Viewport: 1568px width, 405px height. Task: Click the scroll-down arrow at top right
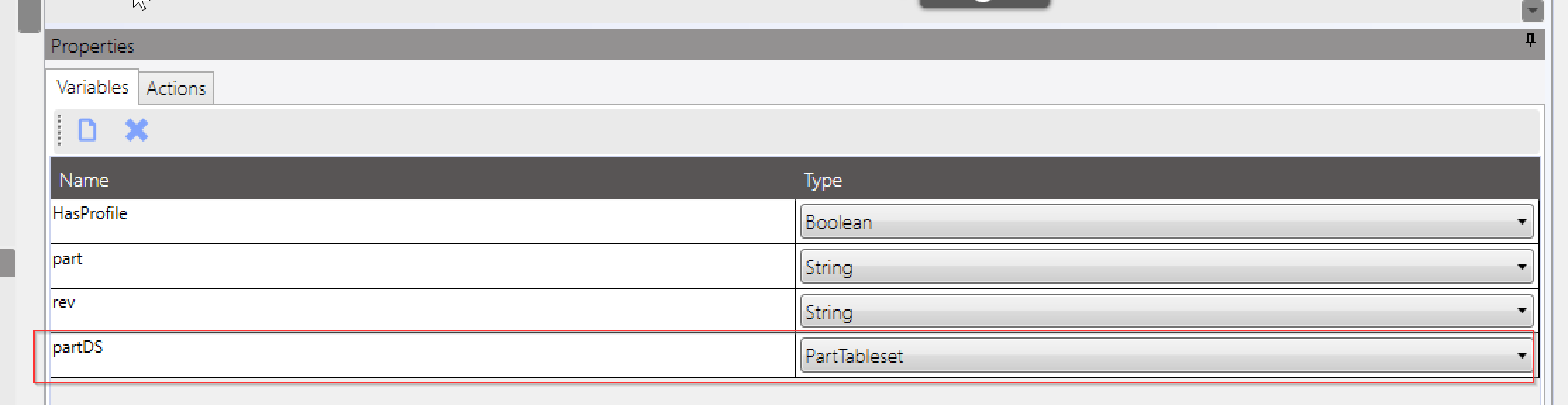point(1532,11)
